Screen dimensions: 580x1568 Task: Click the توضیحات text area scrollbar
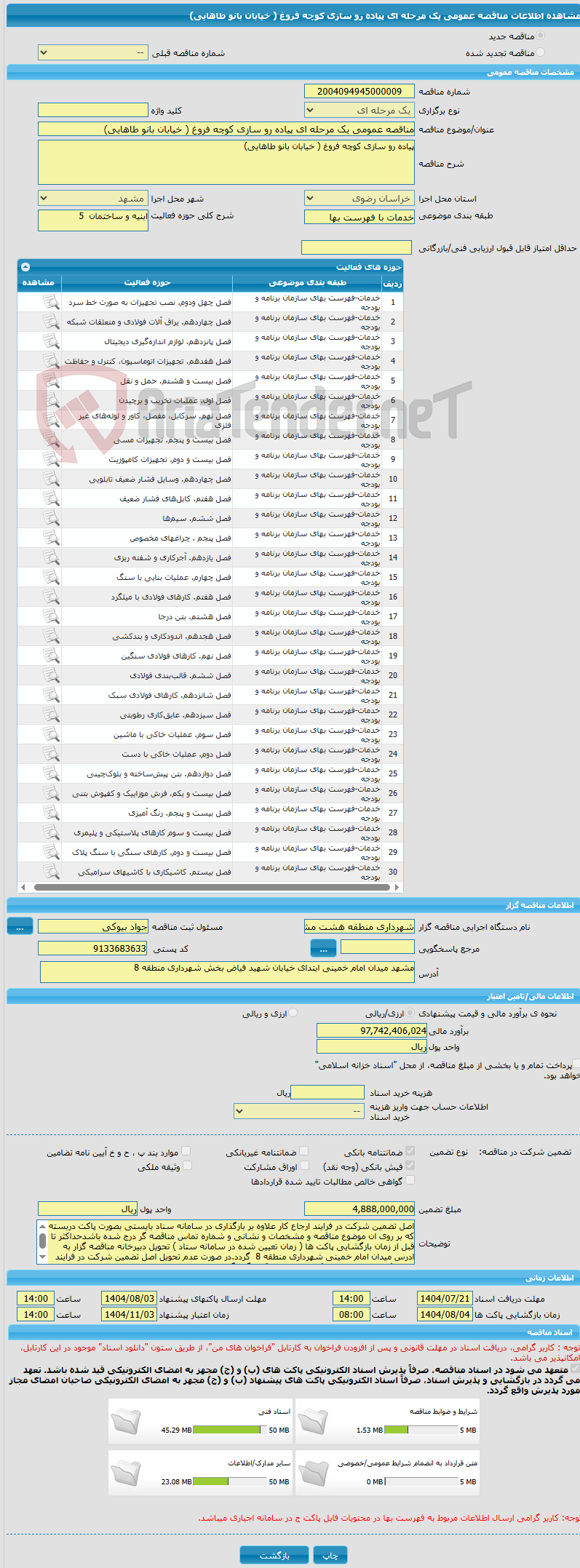click(x=42, y=1242)
